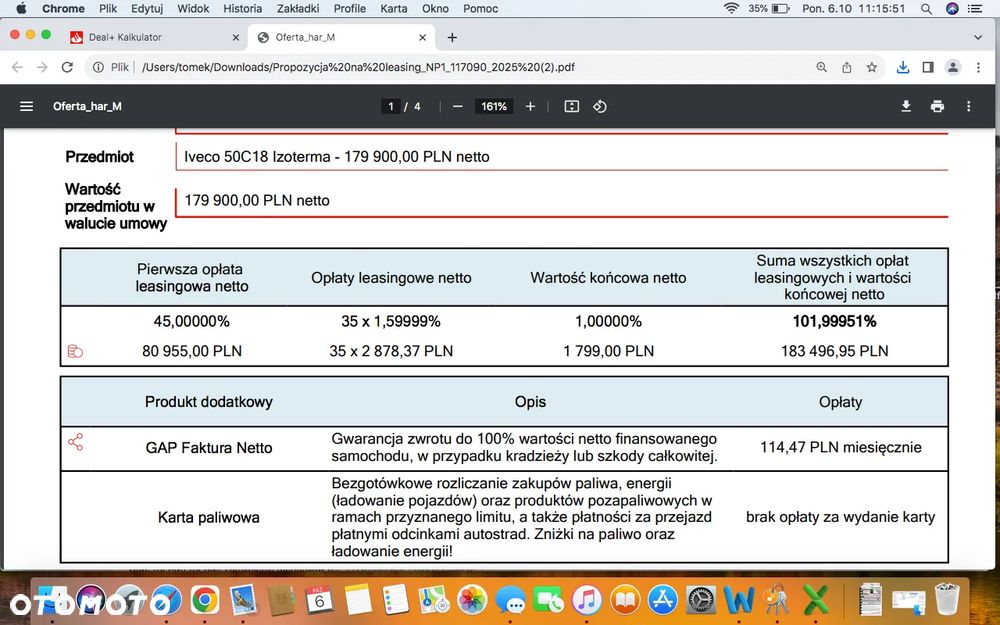Viewport: 1000px width, 625px height.
Task: Open the Zakładki menu
Action: click(298, 8)
